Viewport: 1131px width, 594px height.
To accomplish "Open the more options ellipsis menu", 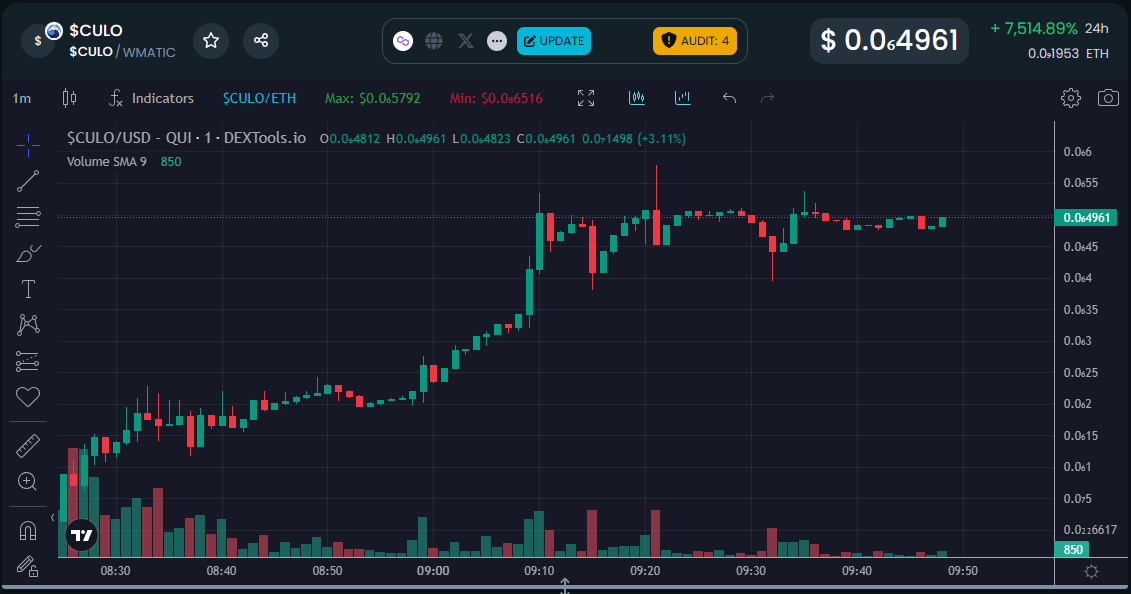I will pyautogui.click(x=497, y=40).
